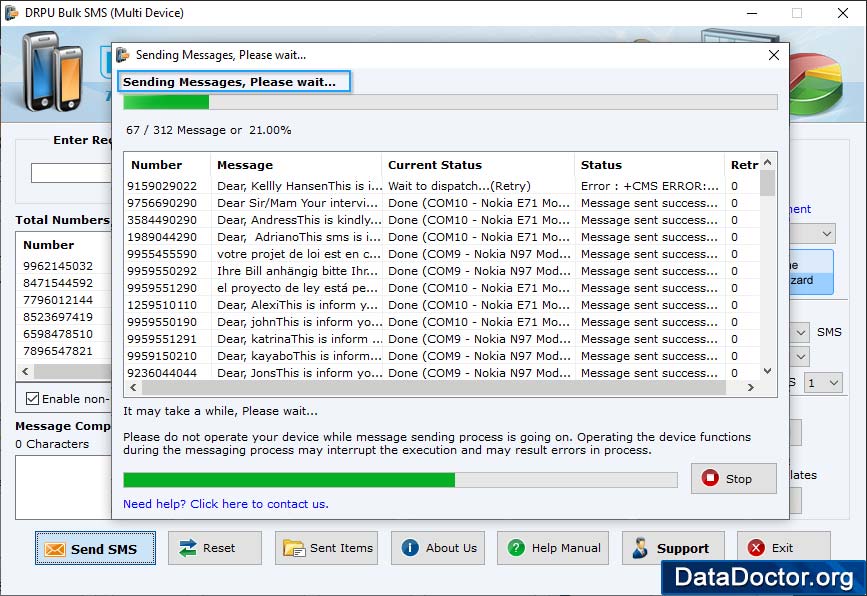
Task: Select 7896547821 in the background number list
Action: point(58,351)
